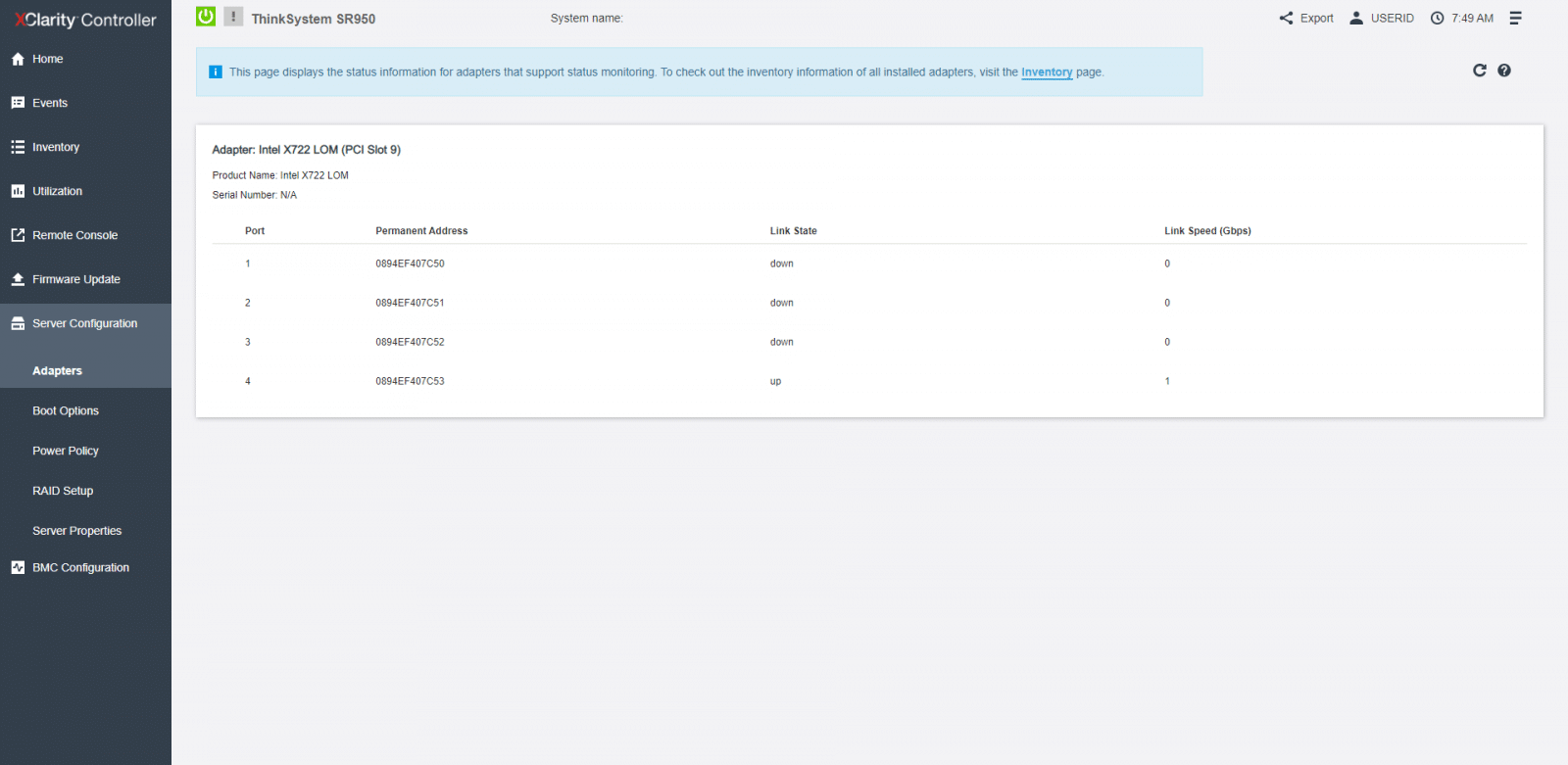Click the Port column header
This screenshot has width=1568, height=765.
click(255, 231)
